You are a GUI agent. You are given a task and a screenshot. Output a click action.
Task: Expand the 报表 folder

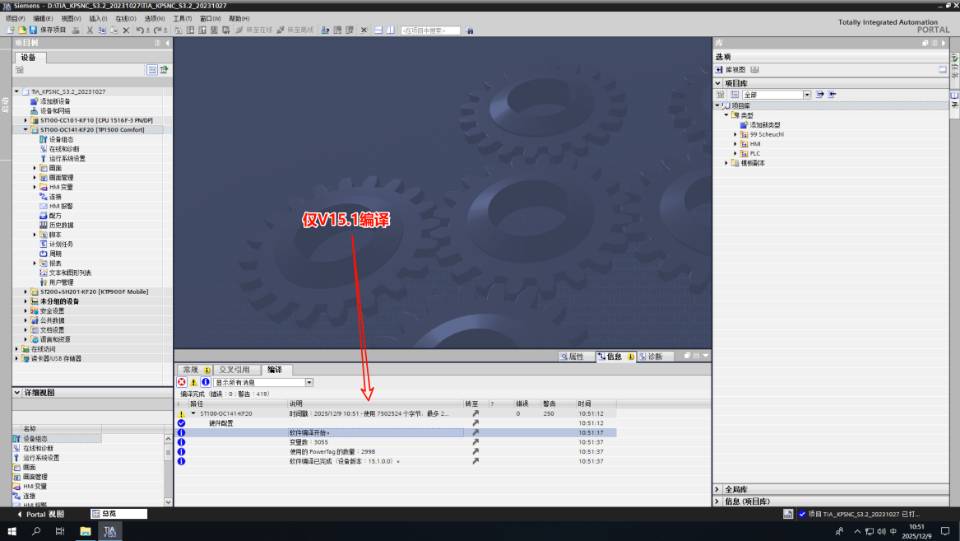(34, 263)
